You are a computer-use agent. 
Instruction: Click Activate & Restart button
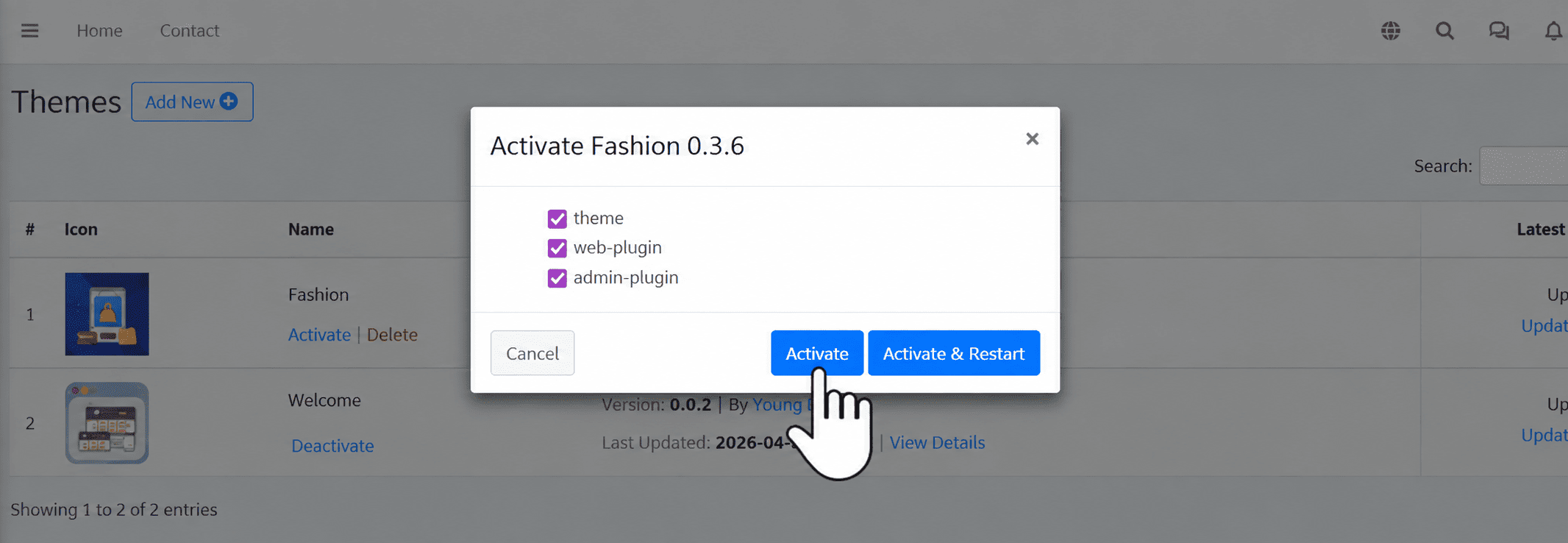coord(954,353)
